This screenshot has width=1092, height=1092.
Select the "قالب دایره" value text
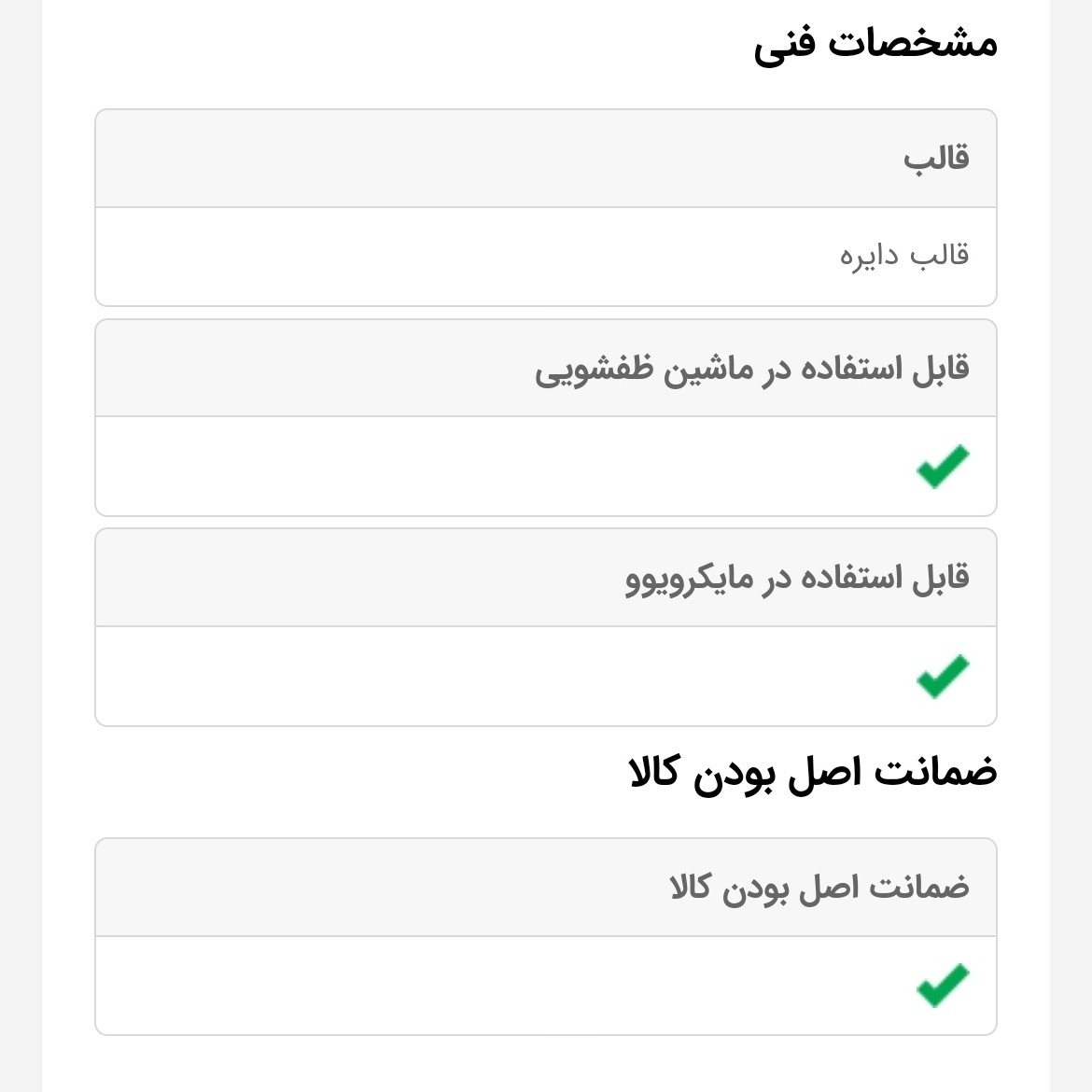tap(904, 255)
